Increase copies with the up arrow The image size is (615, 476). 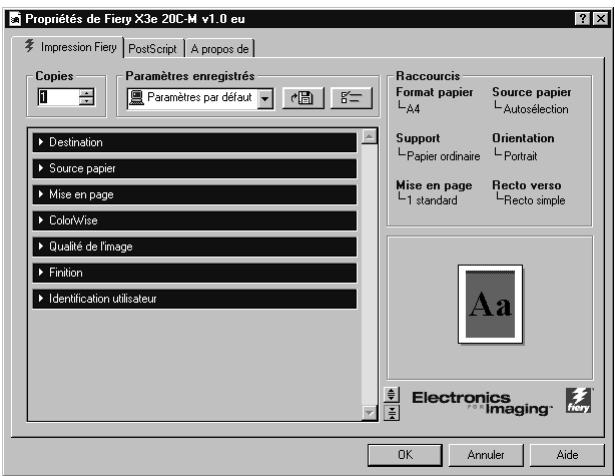tap(86, 93)
